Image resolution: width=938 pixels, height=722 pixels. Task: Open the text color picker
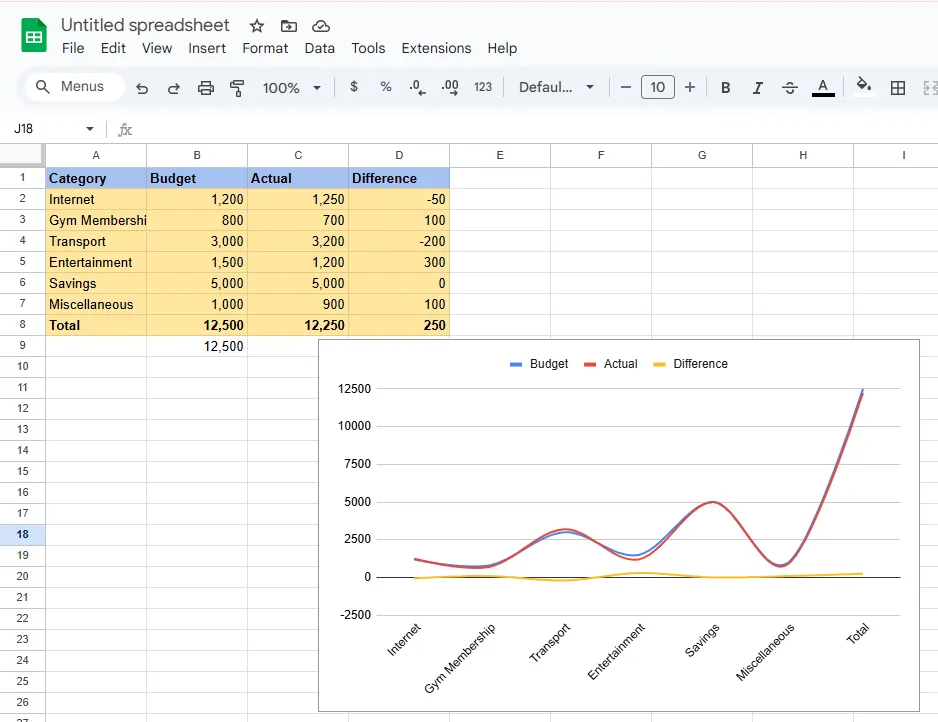(x=822, y=87)
